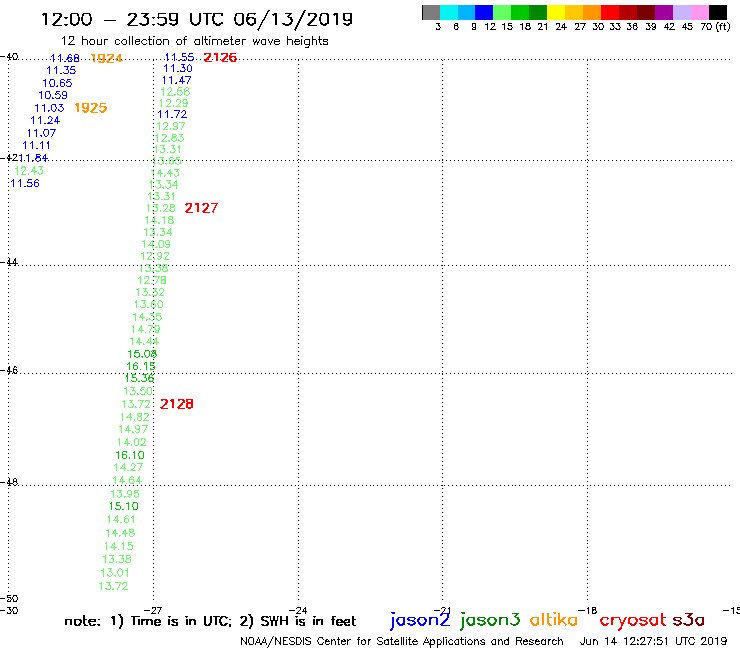The image size is (740, 650).
Task: Click the wave height value 13.95
Action: 125,494
